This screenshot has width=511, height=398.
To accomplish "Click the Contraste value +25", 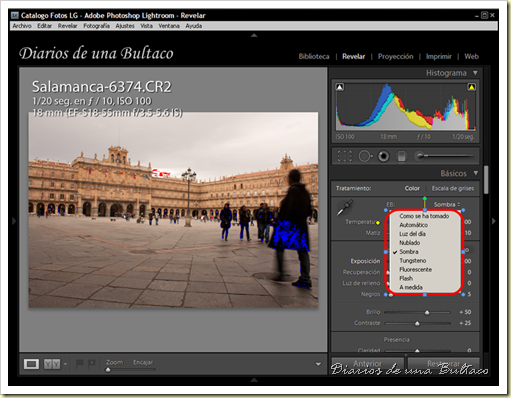I will [465, 323].
